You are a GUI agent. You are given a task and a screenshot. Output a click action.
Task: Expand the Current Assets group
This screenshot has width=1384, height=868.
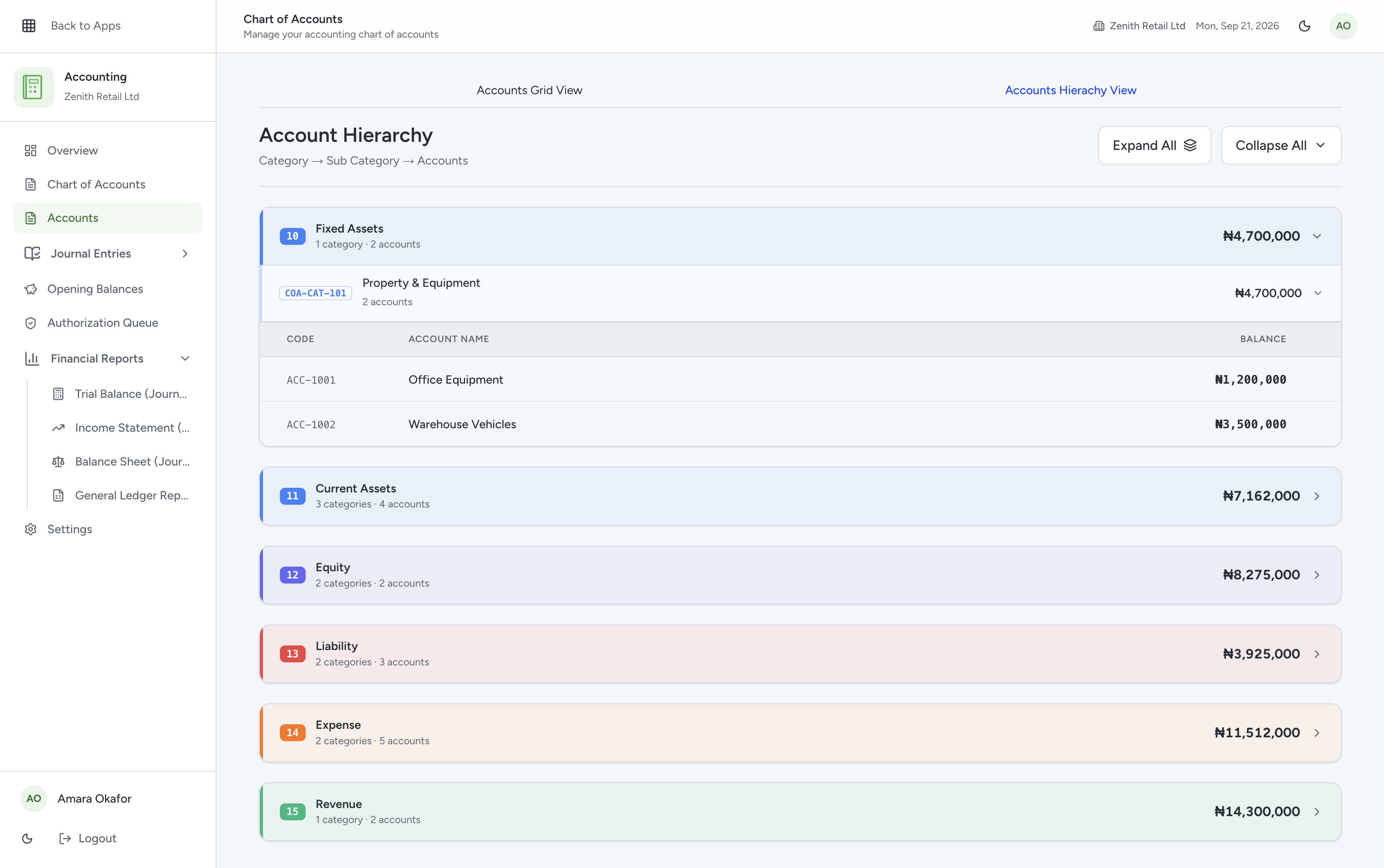(x=800, y=496)
